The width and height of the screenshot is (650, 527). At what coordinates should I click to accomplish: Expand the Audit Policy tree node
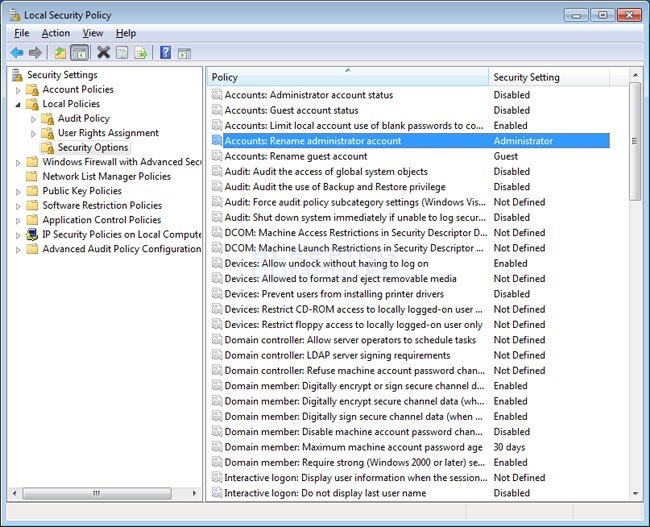click(x=33, y=119)
